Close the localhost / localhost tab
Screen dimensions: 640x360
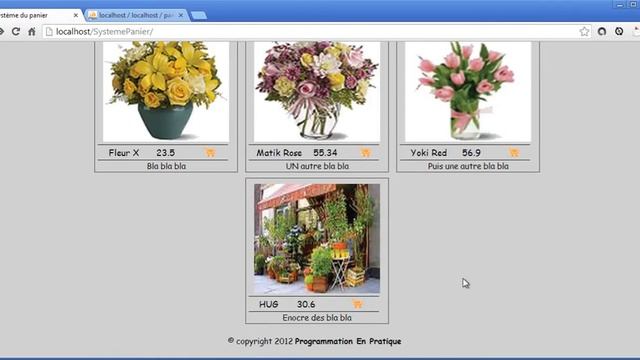click(x=181, y=15)
